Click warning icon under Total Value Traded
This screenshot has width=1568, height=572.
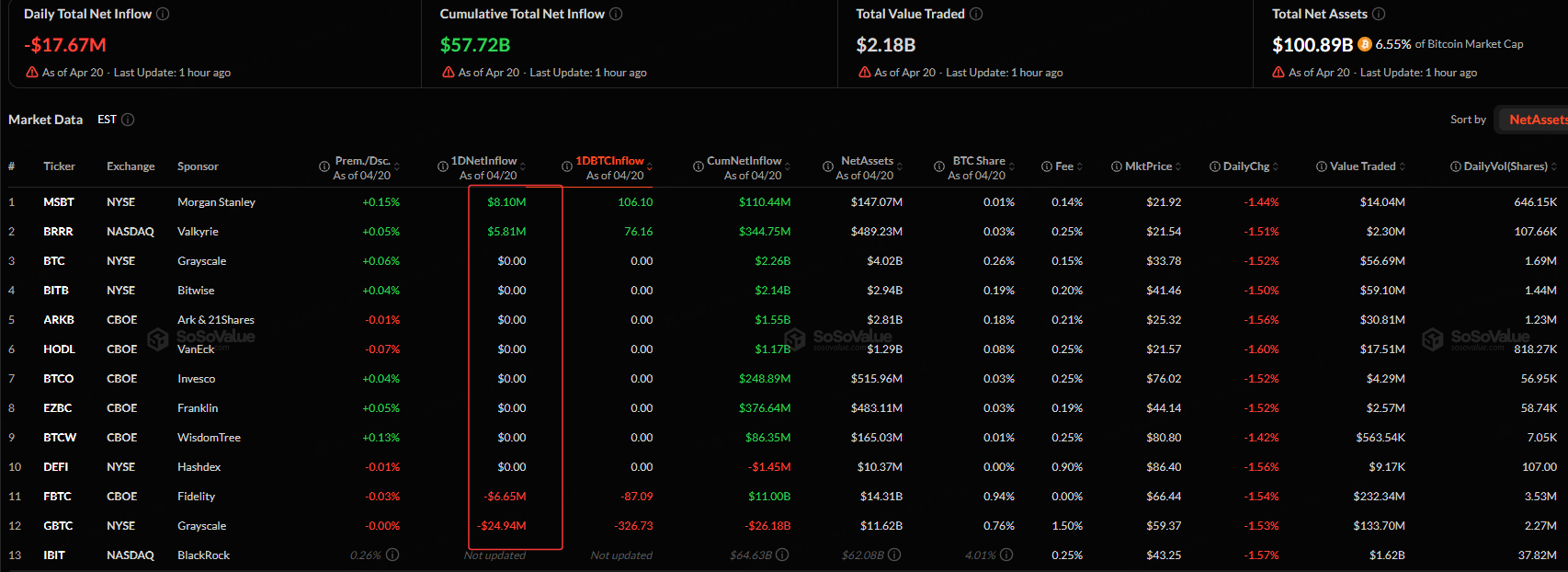click(x=865, y=72)
